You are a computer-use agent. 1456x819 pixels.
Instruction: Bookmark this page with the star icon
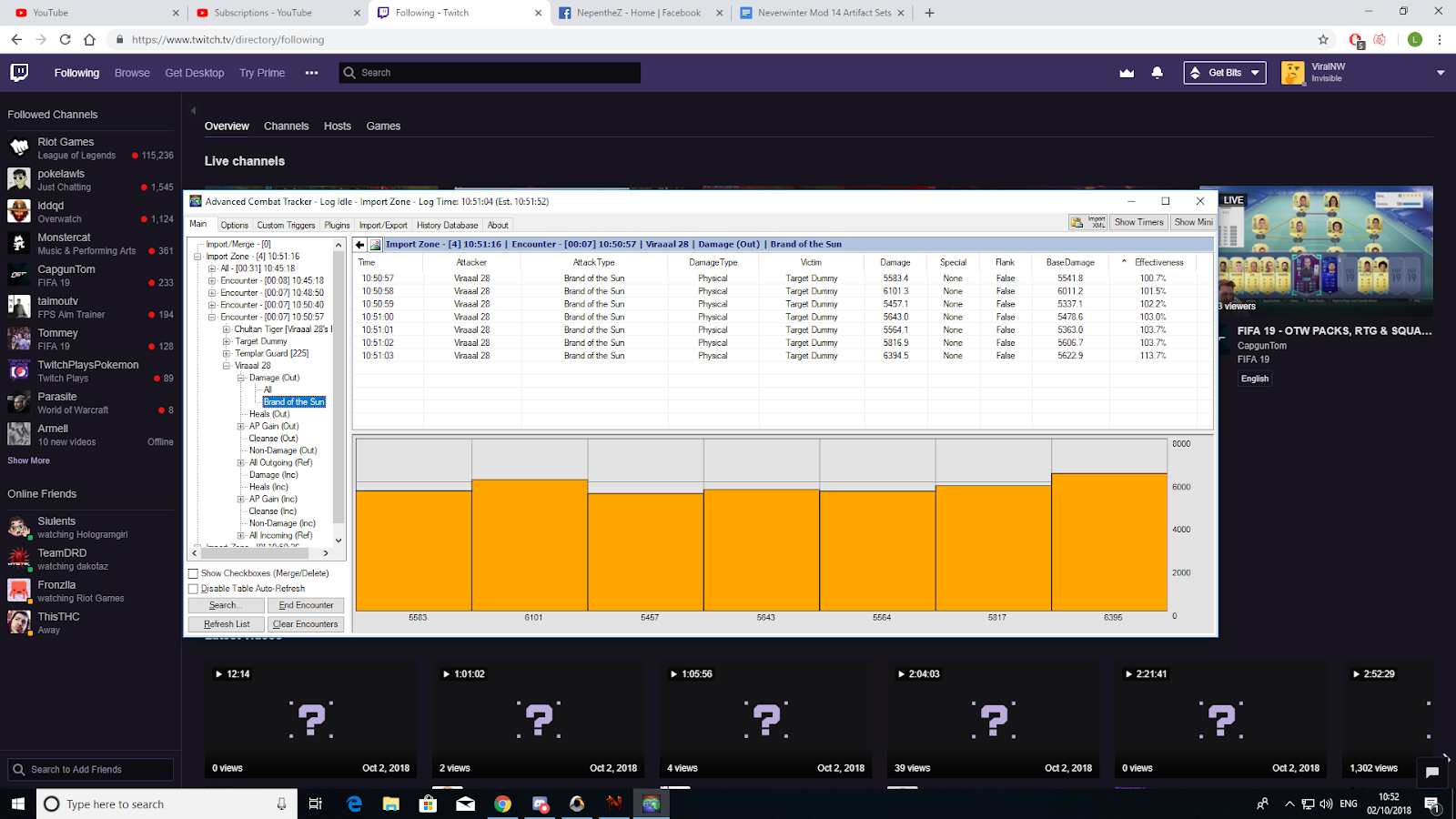point(1323,40)
